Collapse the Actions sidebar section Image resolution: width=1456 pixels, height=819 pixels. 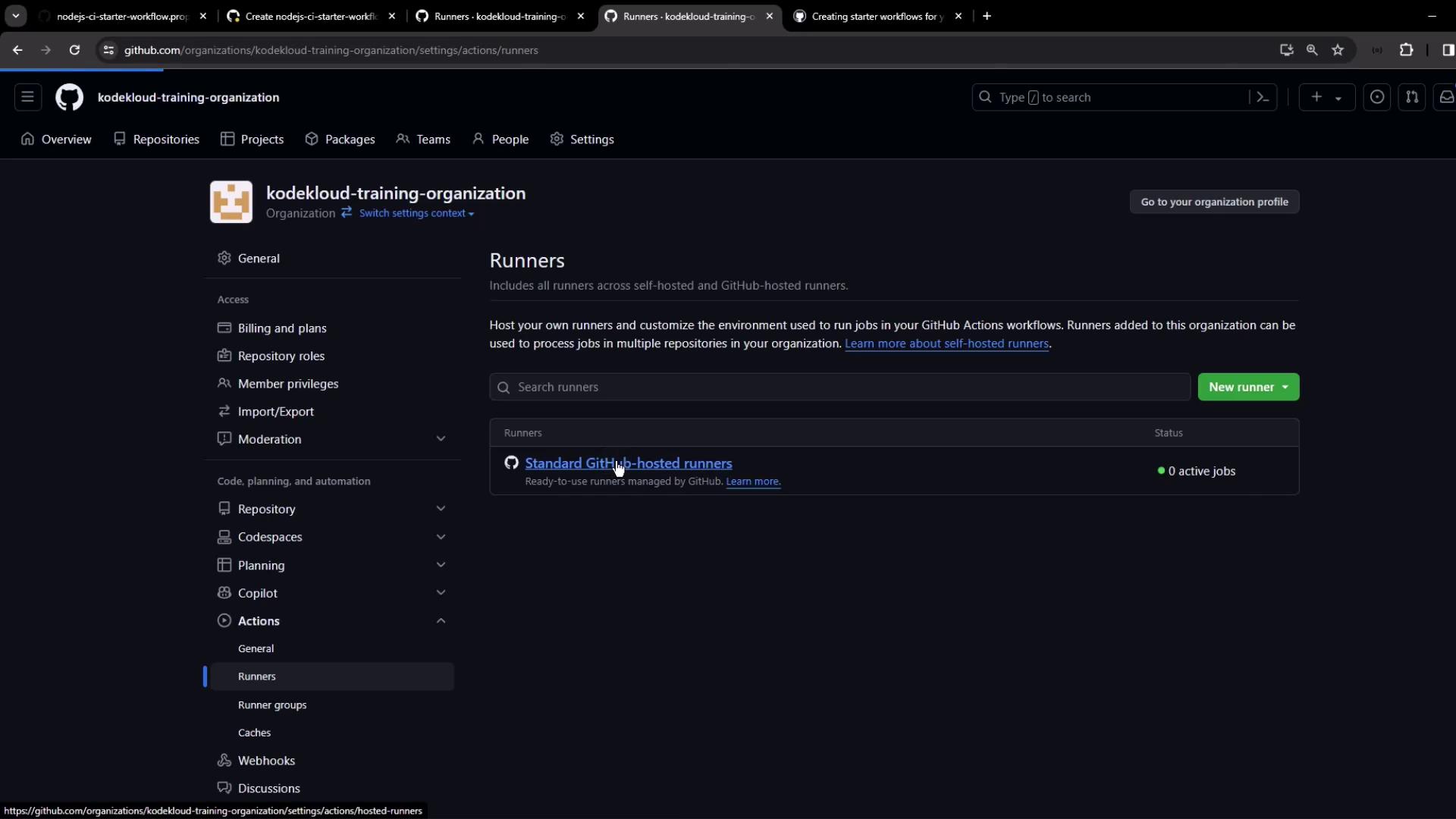click(441, 621)
